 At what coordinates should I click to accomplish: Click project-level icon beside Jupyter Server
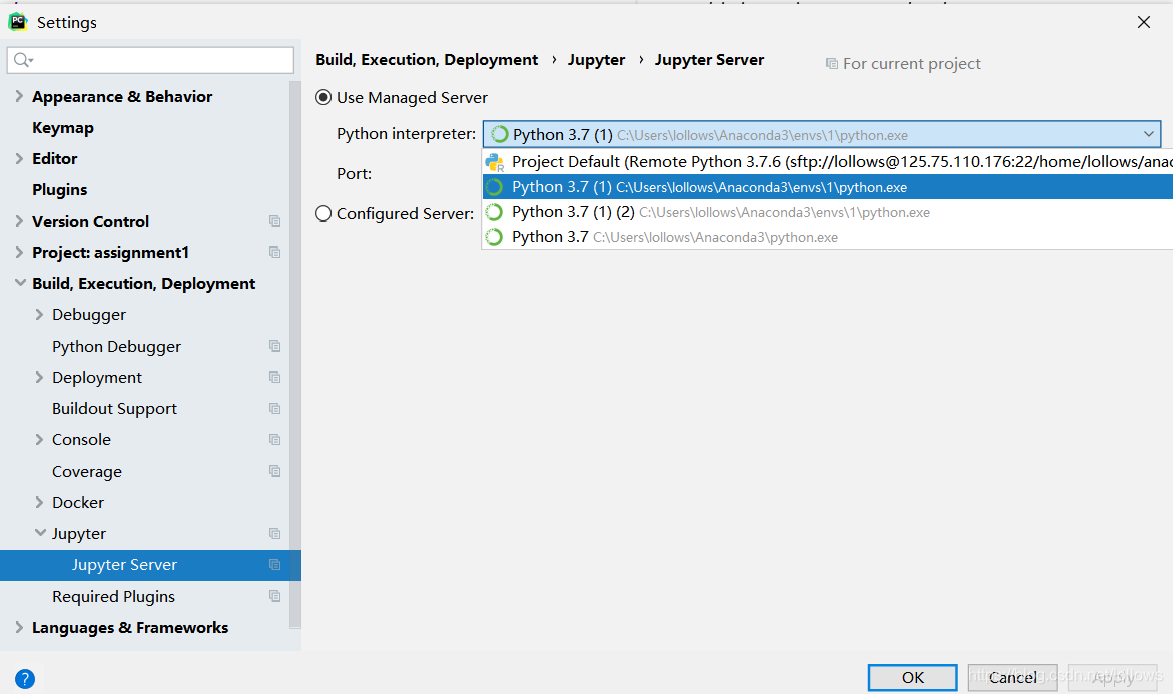pyautogui.click(x=275, y=565)
